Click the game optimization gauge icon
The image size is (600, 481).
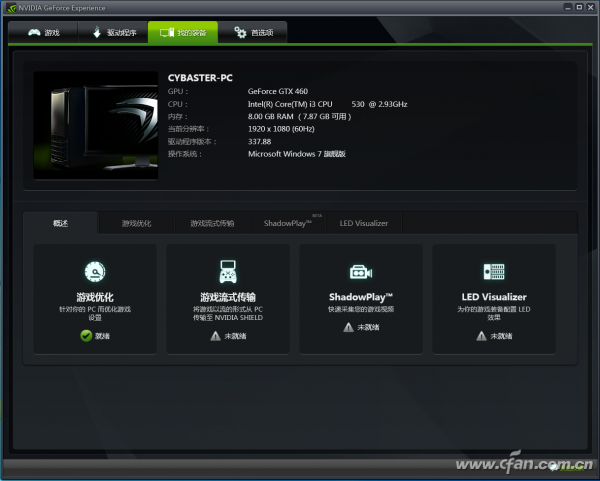pos(95,272)
